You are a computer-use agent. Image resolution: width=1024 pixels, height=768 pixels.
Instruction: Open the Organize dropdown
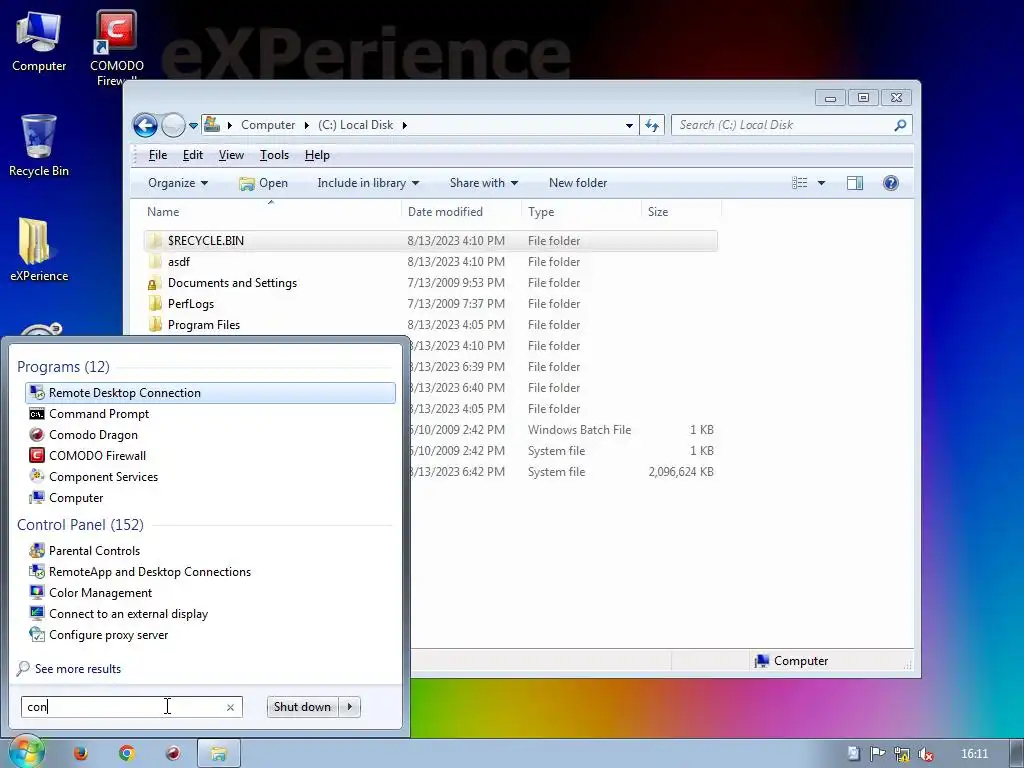(178, 183)
